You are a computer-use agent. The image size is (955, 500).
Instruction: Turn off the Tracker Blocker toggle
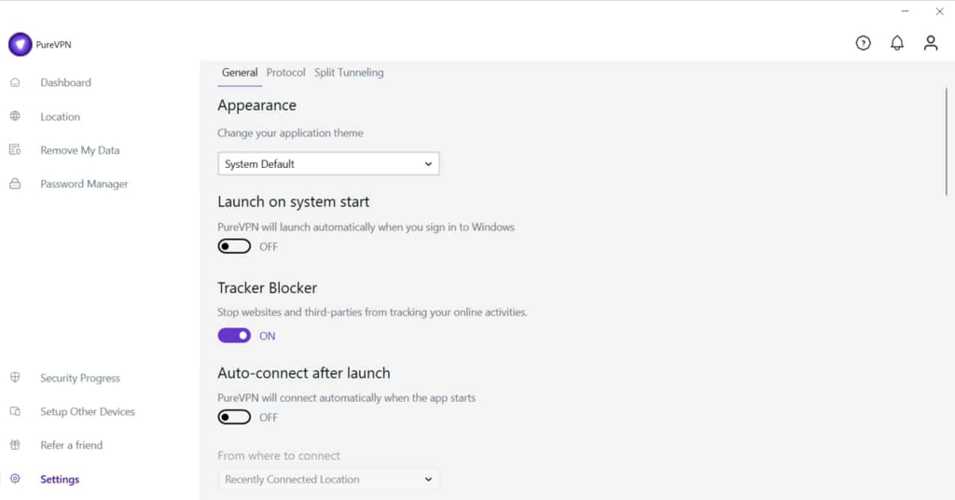click(234, 336)
